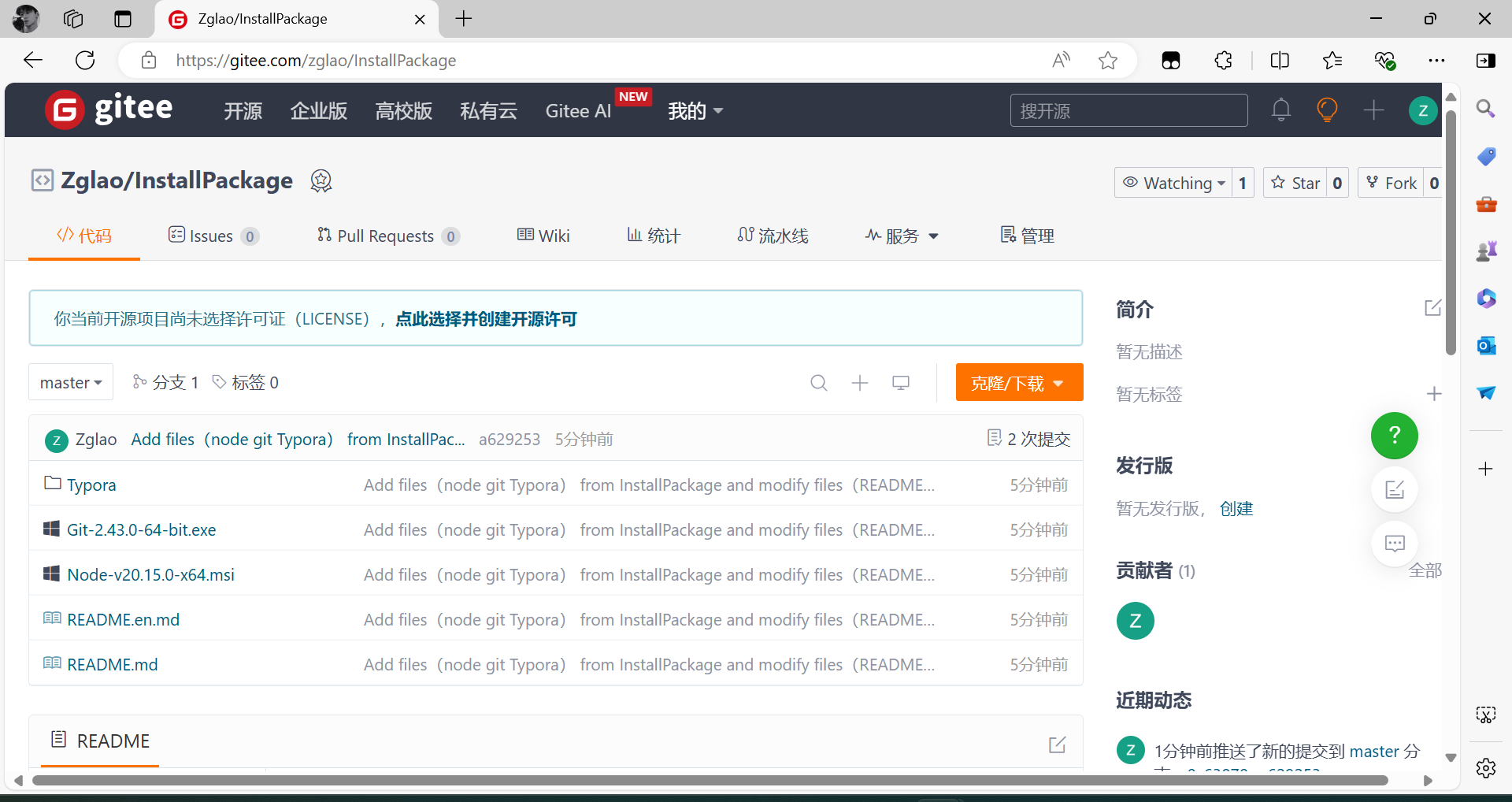Click the browser address bar URL
This screenshot has width=1512, height=802.
[316, 61]
